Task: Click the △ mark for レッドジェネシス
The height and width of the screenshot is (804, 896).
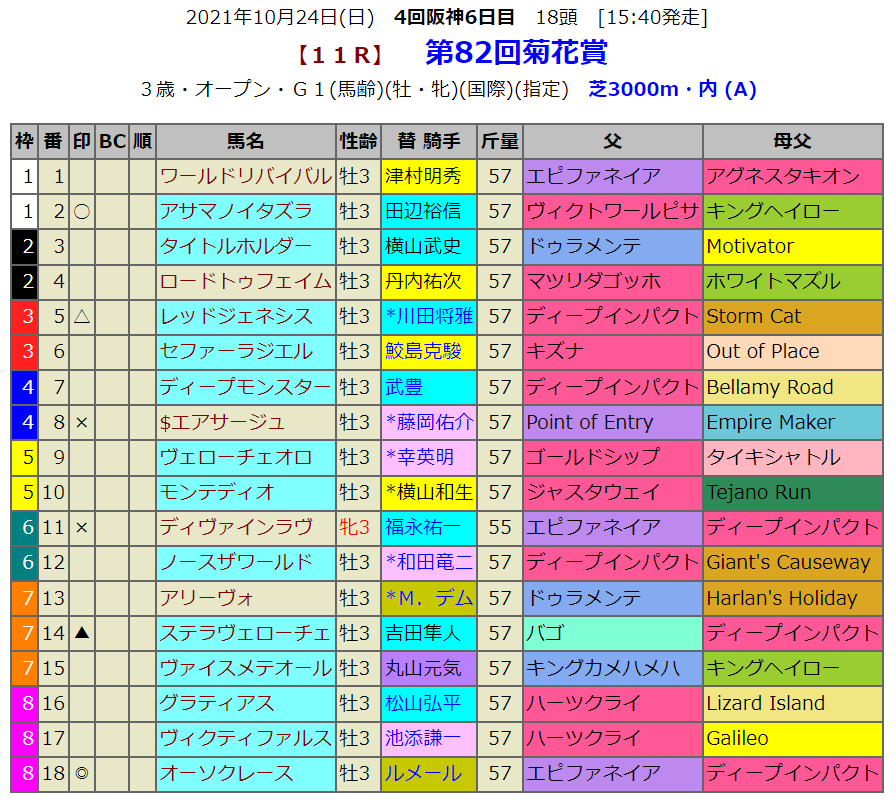Action: (x=82, y=317)
